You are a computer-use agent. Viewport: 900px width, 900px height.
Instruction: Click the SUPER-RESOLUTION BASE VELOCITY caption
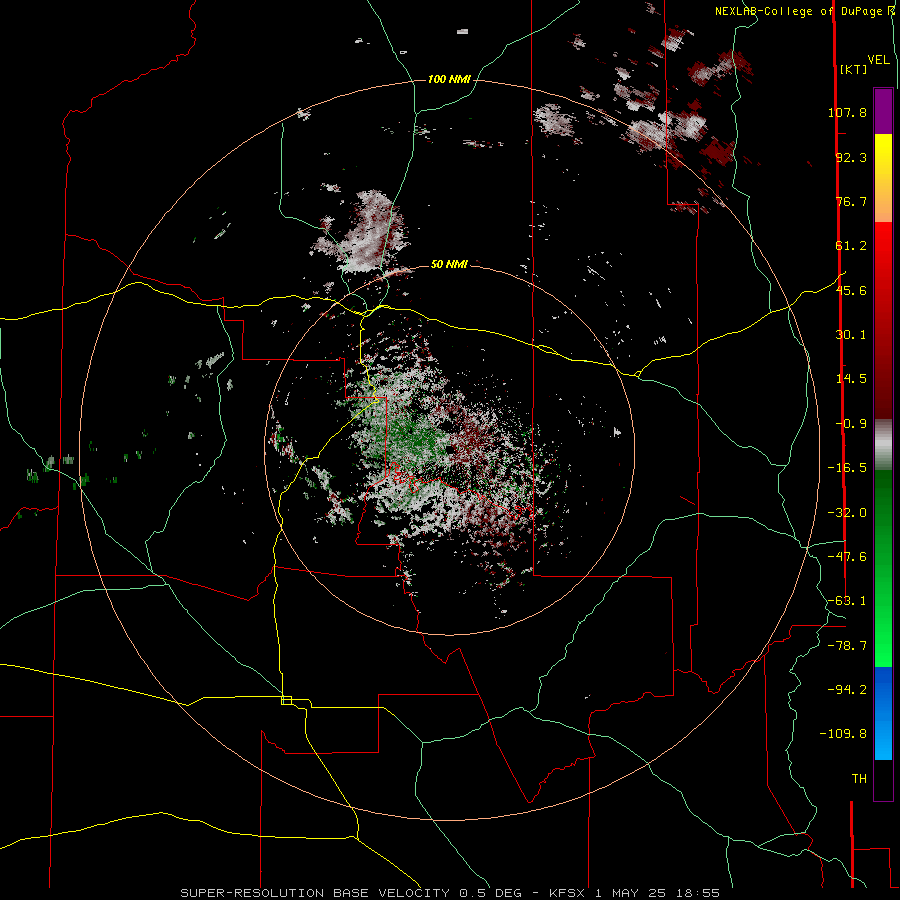coord(317,893)
